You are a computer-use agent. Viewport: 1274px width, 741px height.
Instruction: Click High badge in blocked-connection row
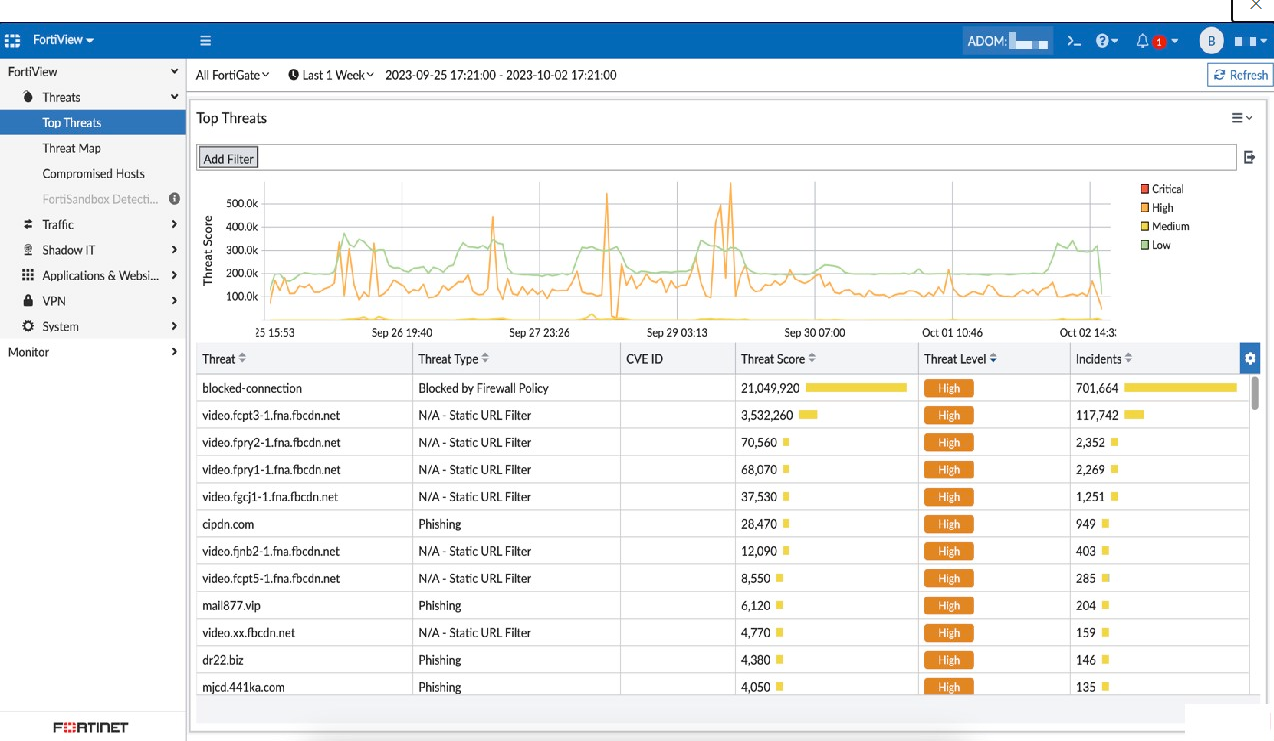(x=949, y=388)
